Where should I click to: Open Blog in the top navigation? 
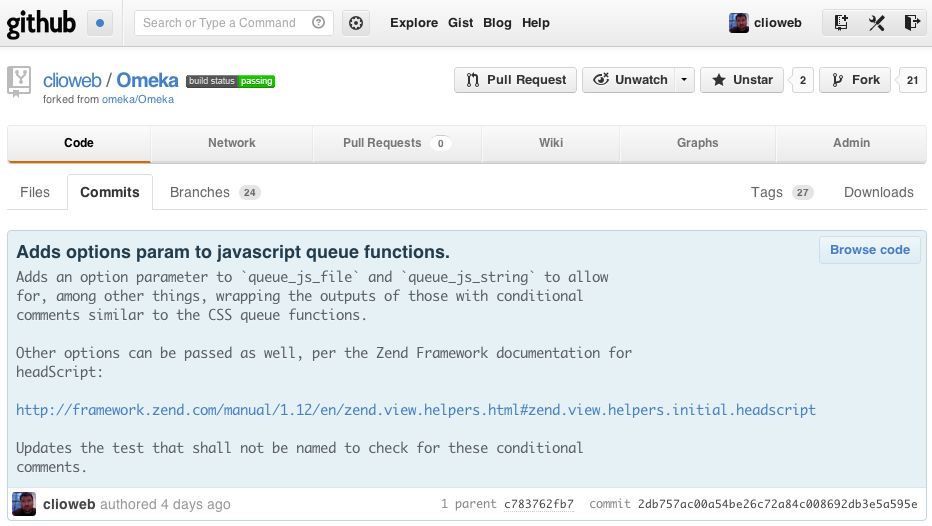[497, 23]
